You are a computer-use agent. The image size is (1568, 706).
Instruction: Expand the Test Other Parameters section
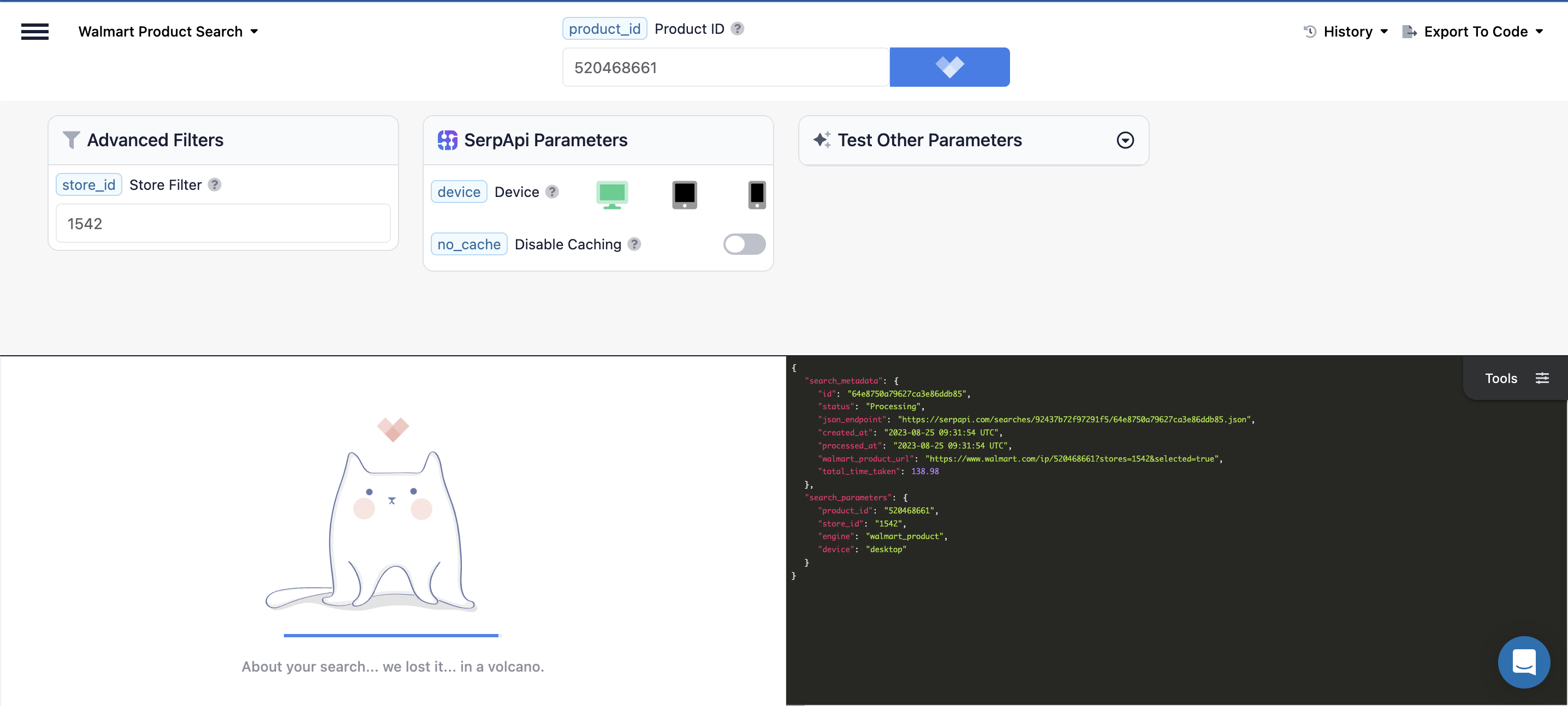(x=1125, y=140)
